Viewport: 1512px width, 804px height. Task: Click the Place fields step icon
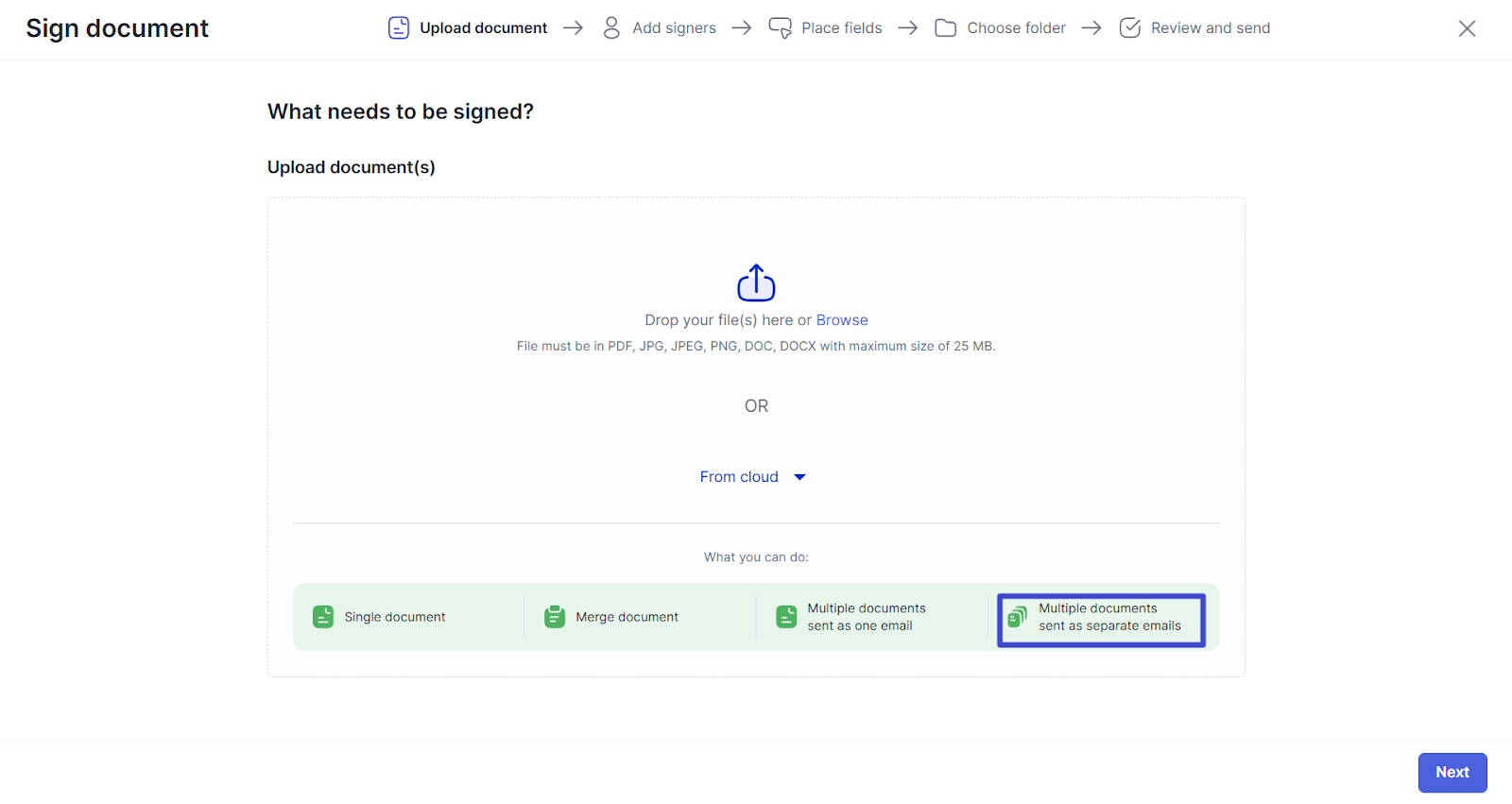coord(780,28)
